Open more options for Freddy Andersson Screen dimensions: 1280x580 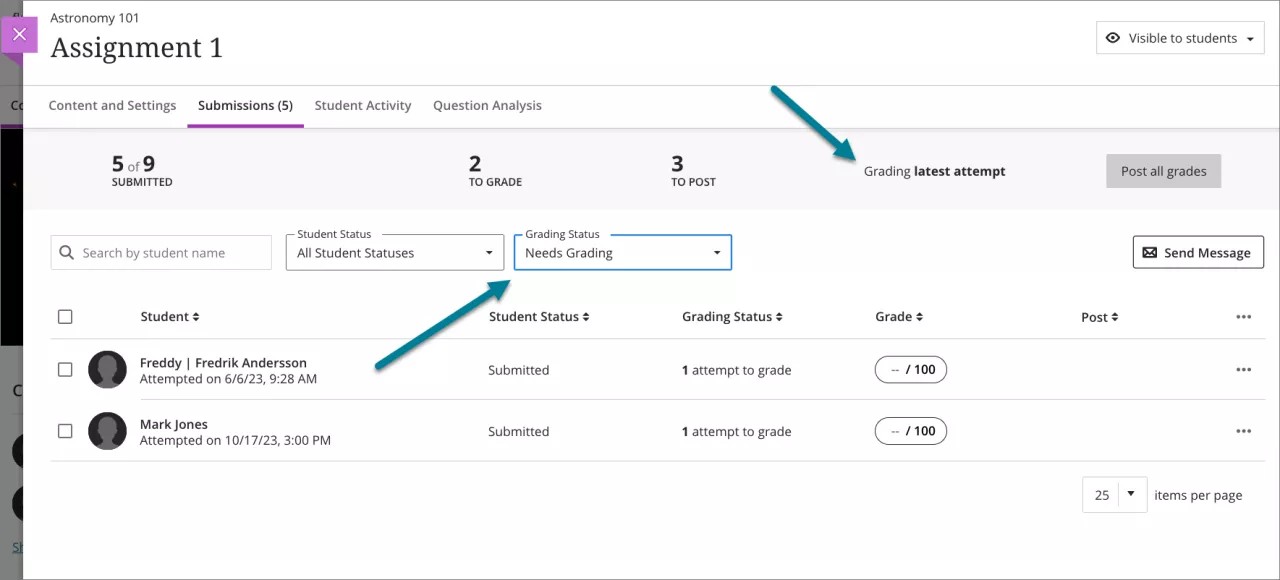[x=1243, y=370]
